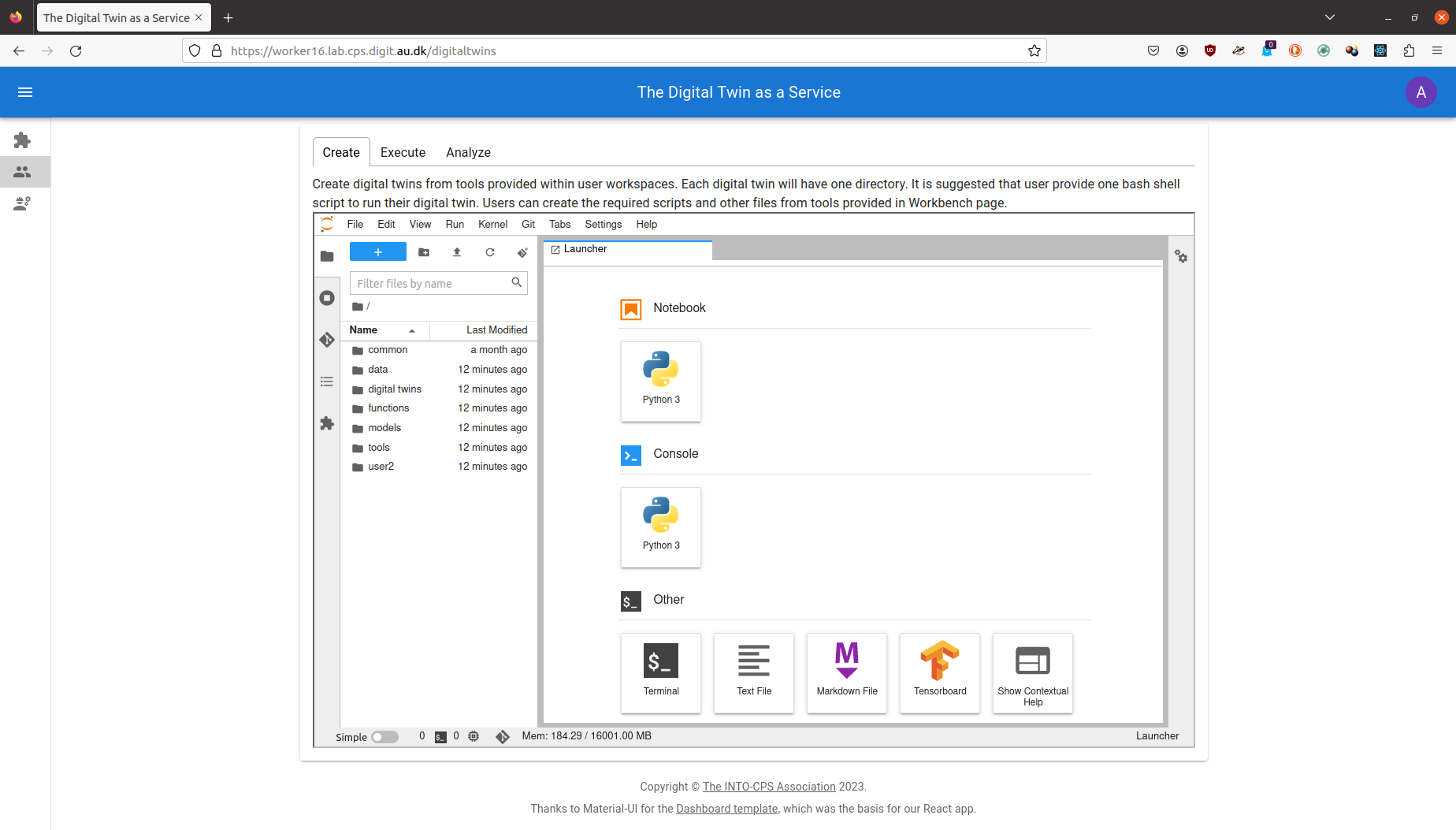This screenshot has height=830, width=1456.
Task: Open the Workbench sidebar icon
Action: pyautogui.click(x=22, y=203)
